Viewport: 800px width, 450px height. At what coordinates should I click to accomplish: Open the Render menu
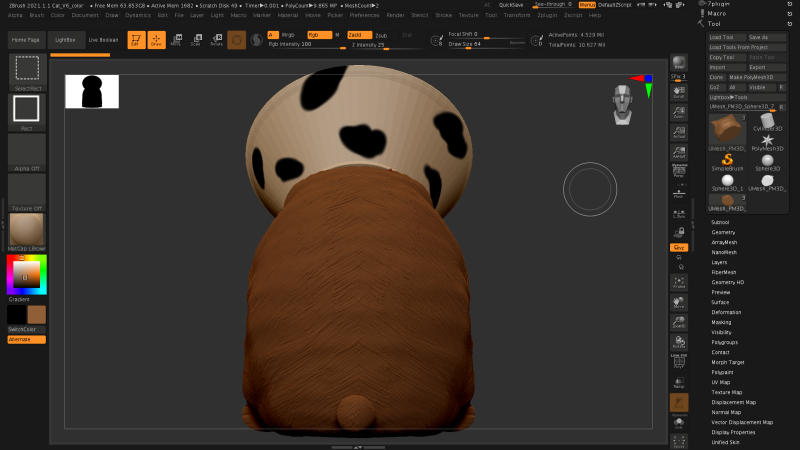point(395,16)
